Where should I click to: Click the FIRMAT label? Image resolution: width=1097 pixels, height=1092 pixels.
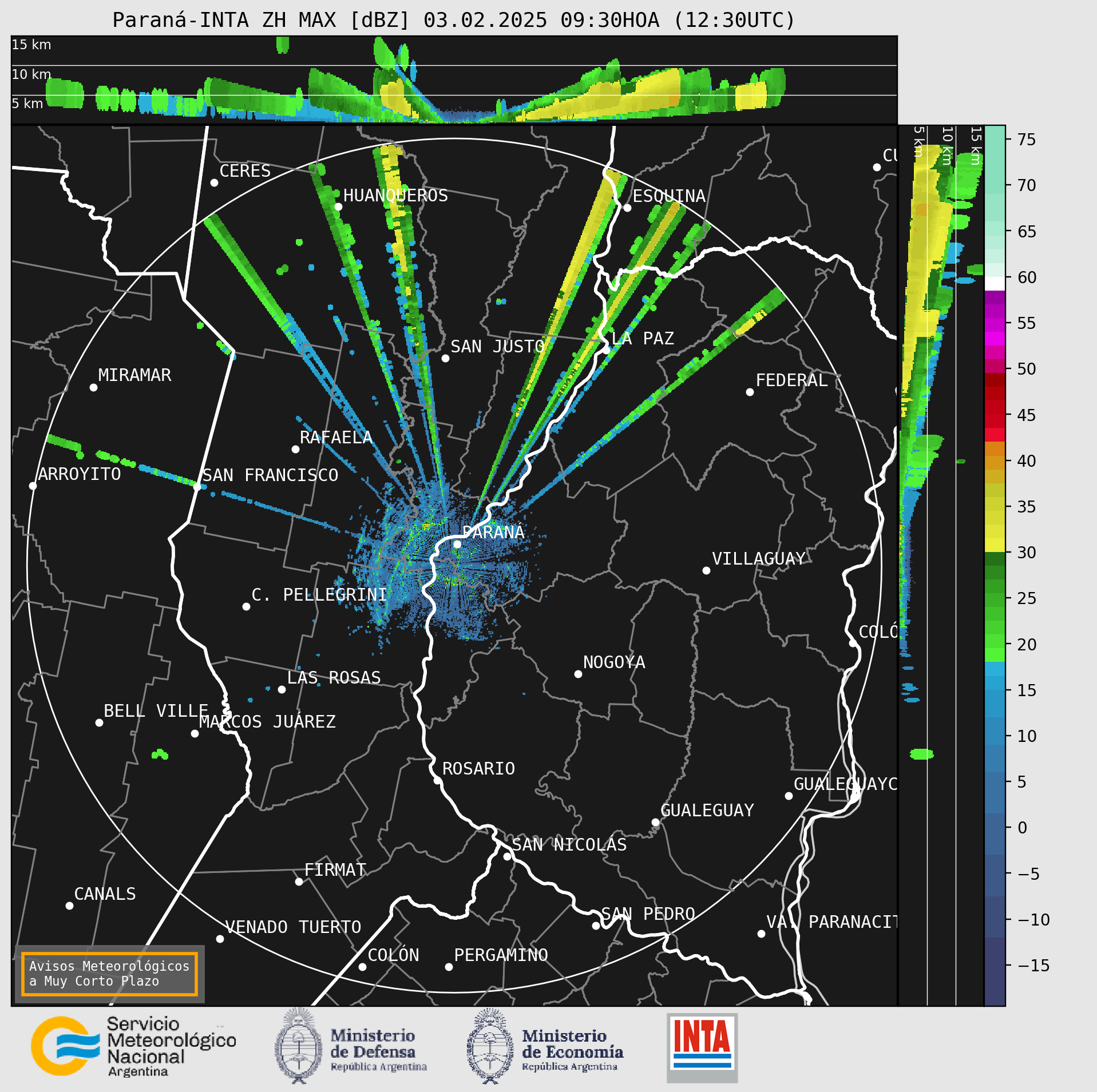(335, 869)
